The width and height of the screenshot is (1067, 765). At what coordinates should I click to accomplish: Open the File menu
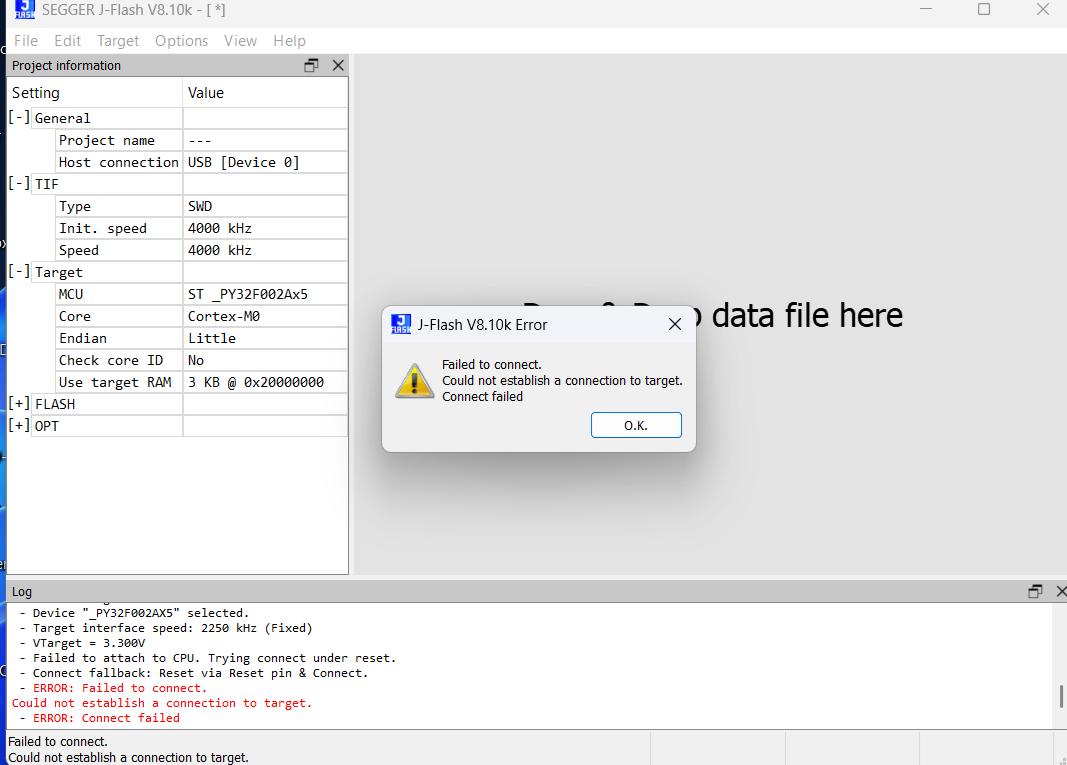coord(26,41)
